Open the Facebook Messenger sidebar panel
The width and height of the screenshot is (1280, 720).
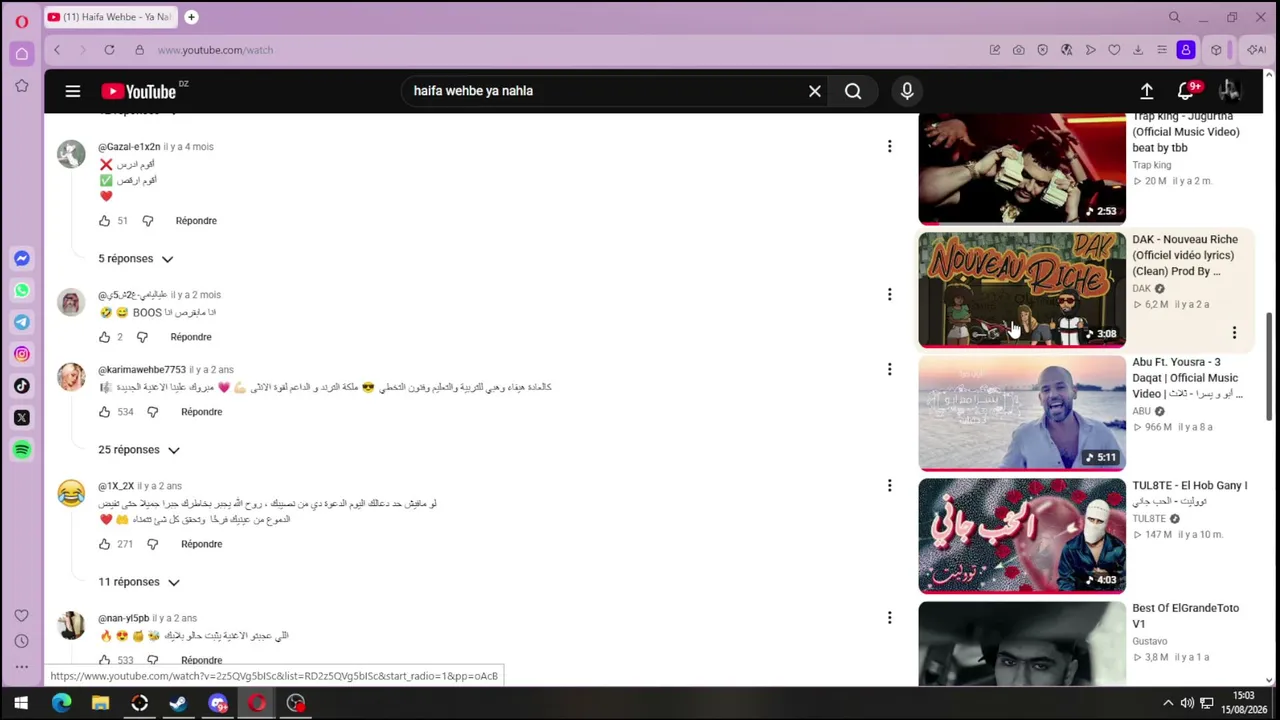click(x=22, y=258)
